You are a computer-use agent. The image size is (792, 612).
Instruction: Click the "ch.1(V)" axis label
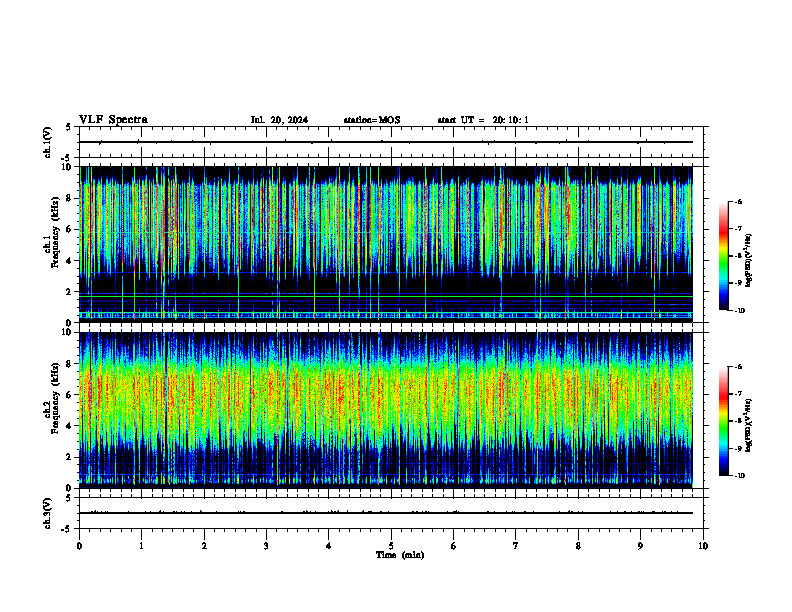point(47,142)
